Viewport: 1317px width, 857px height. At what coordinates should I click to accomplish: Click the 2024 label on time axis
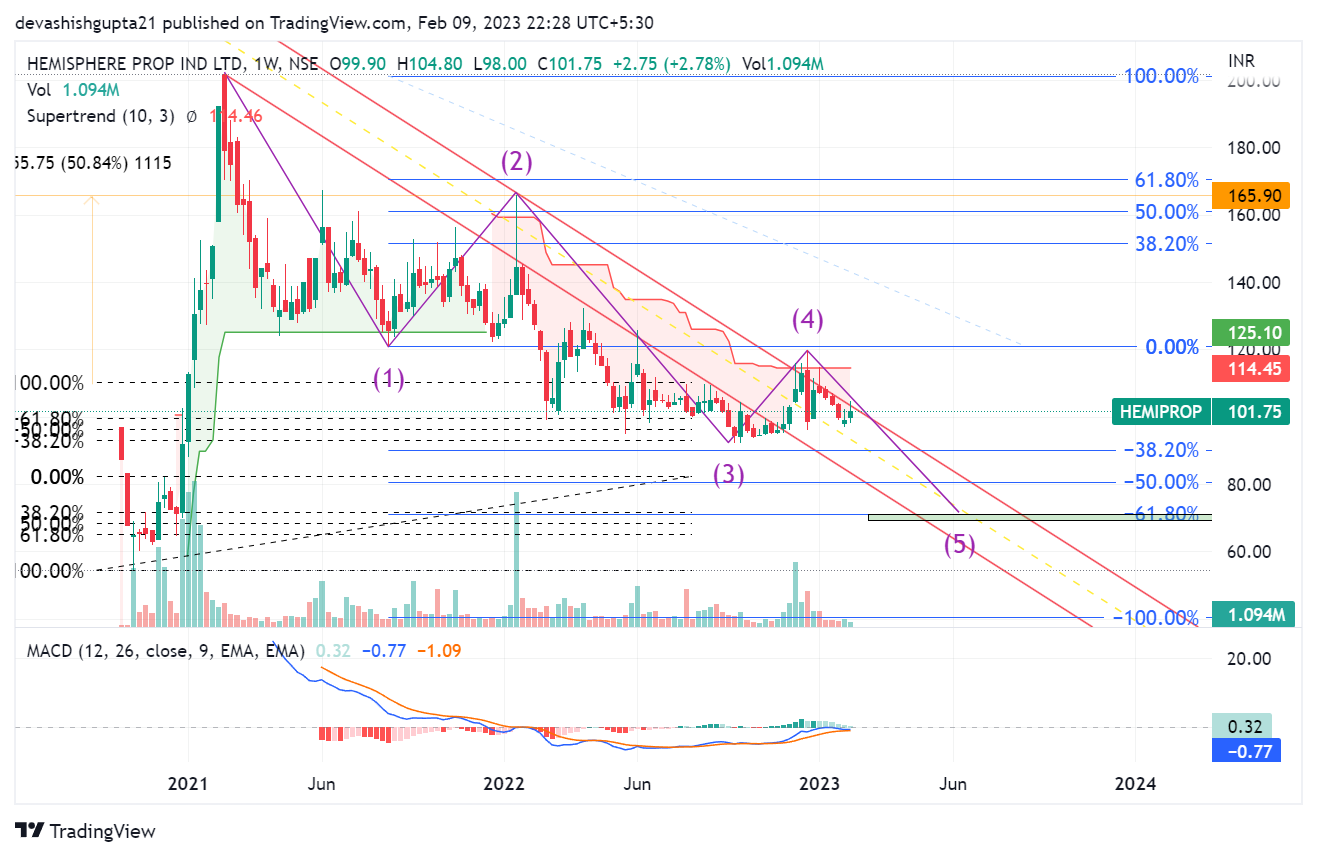(x=1135, y=784)
